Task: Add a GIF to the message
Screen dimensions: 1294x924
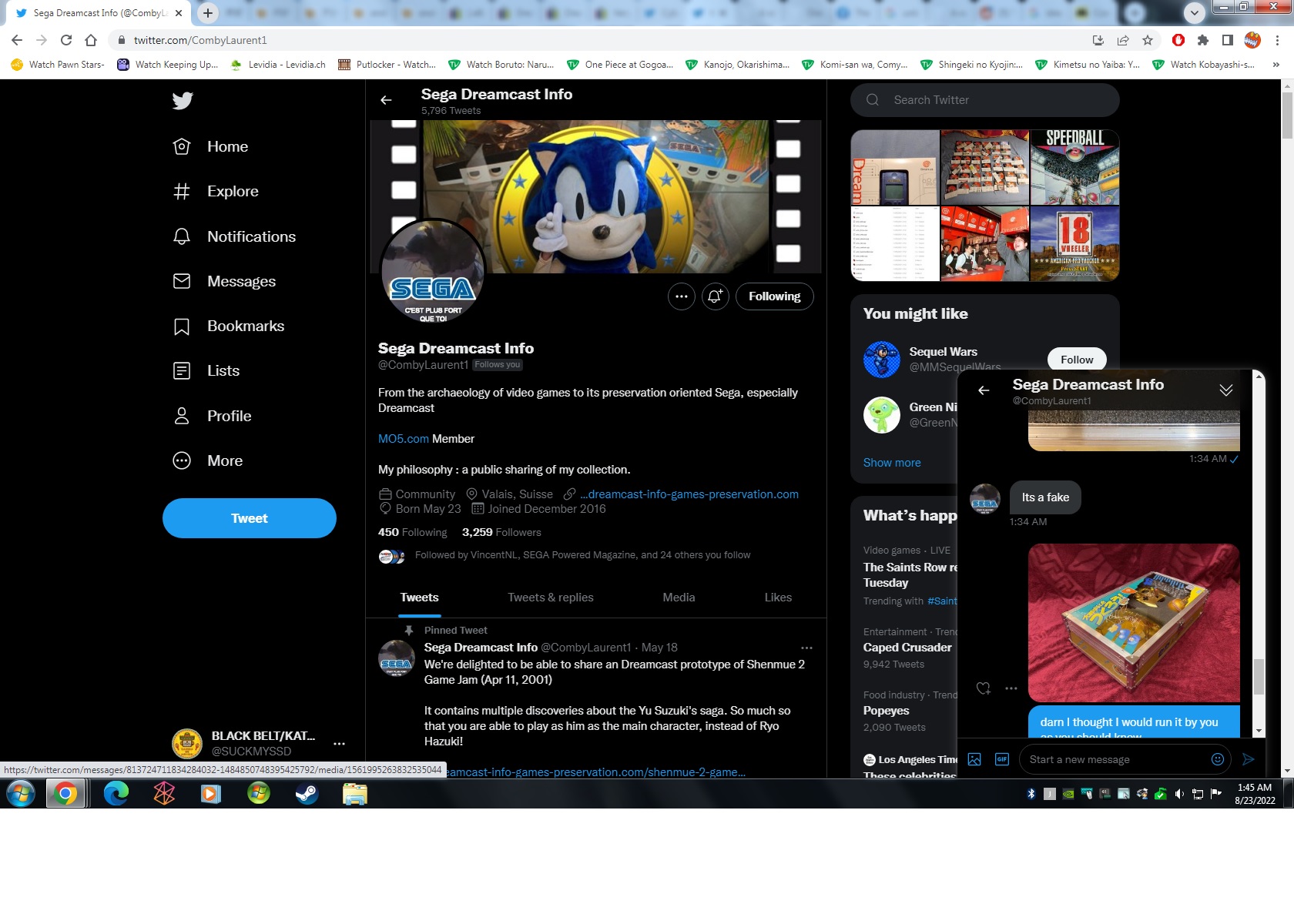Action: click(x=1002, y=759)
